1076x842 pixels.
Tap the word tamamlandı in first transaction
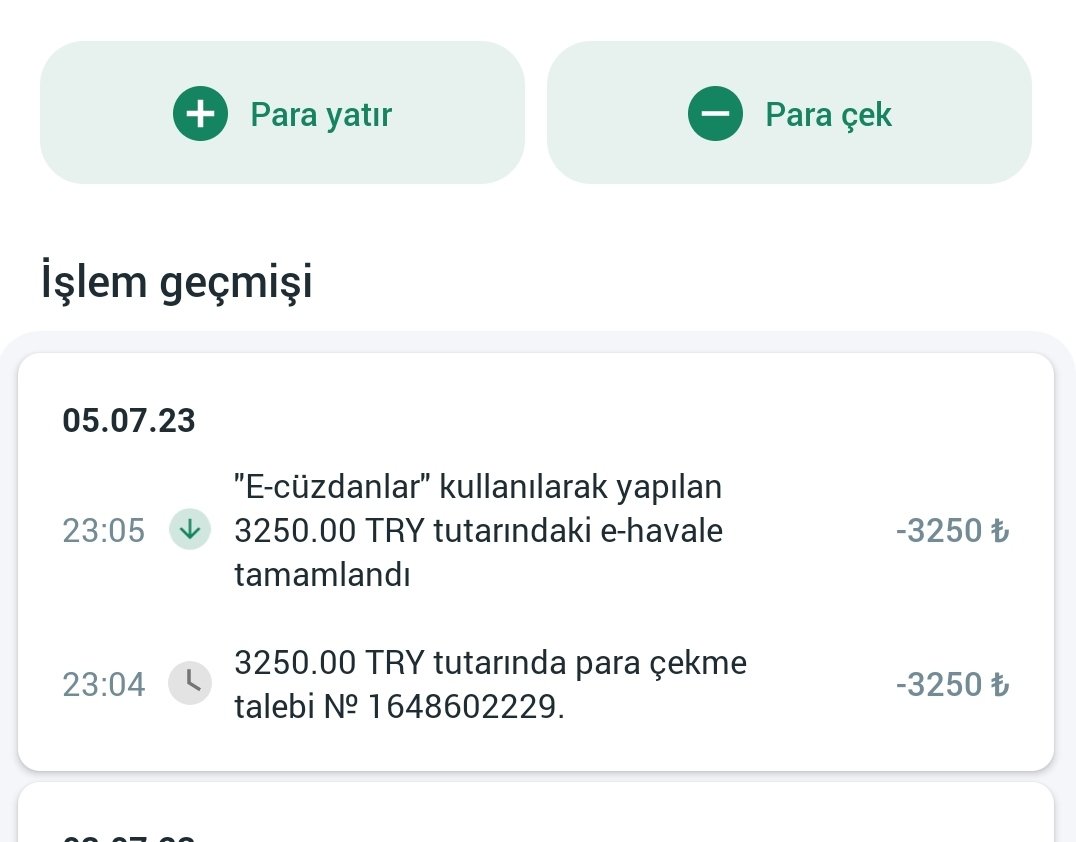coord(322,574)
